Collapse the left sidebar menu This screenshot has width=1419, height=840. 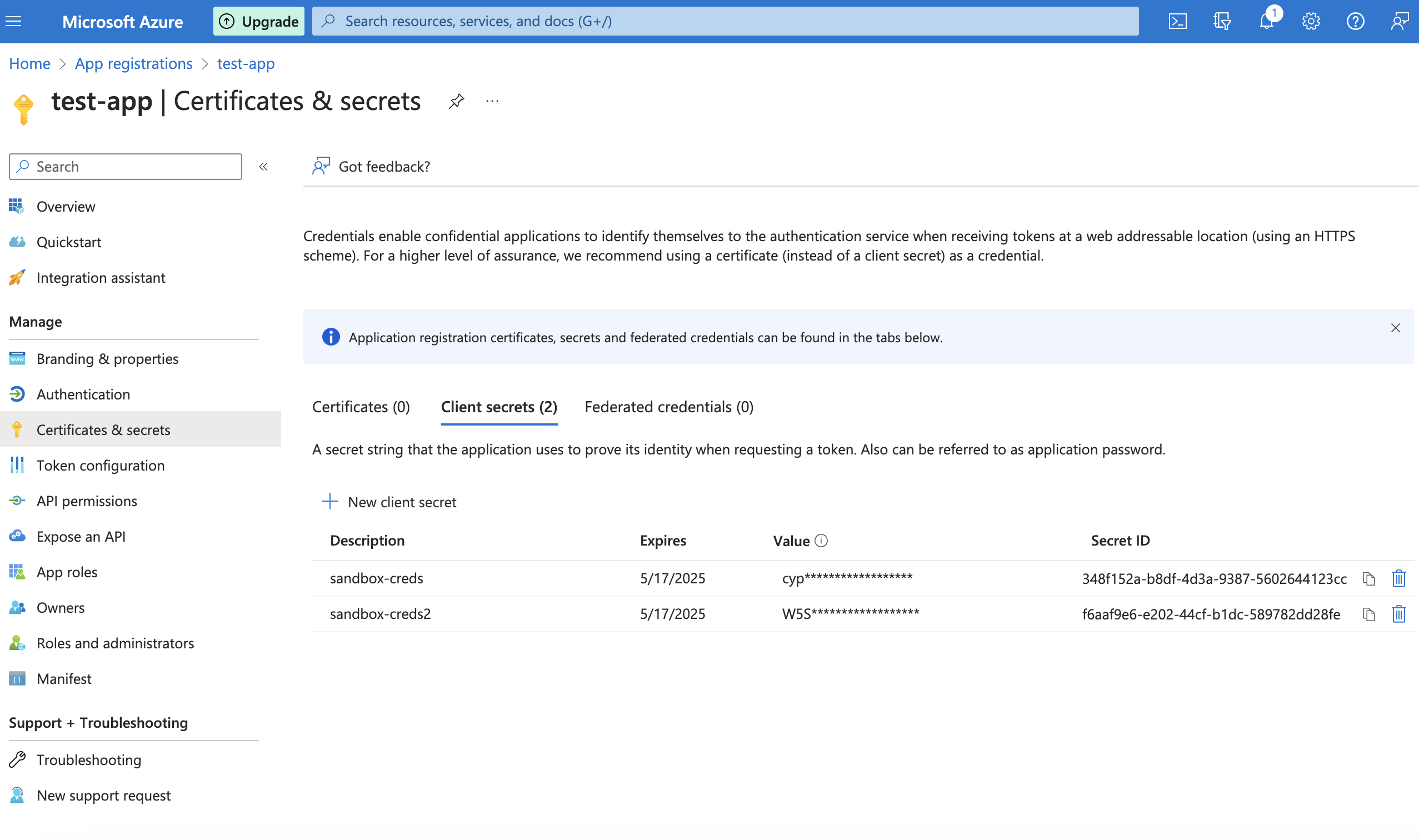263,167
